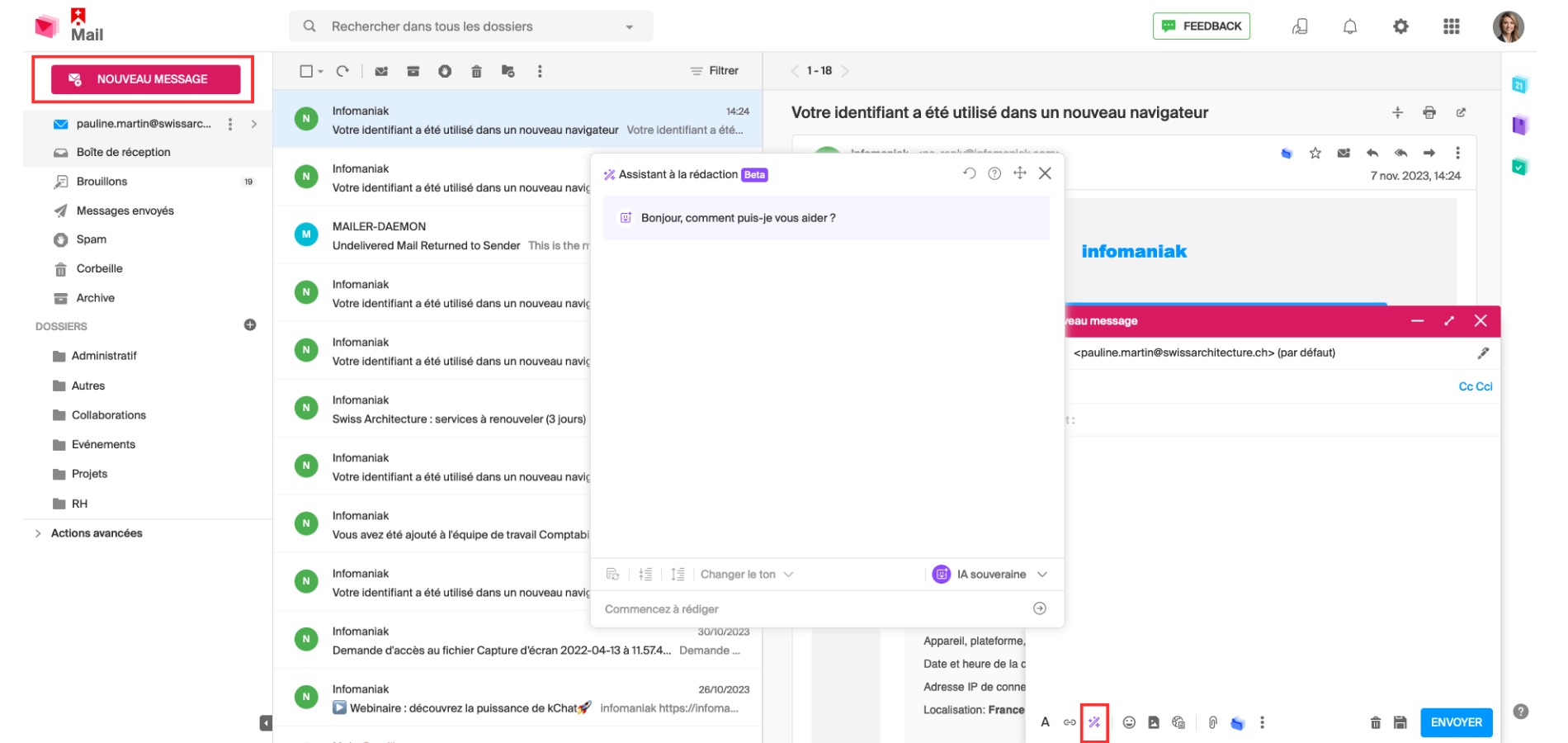Collapse the message thread view icon
Viewport: 1568px width, 743px height.
coord(1397,112)
